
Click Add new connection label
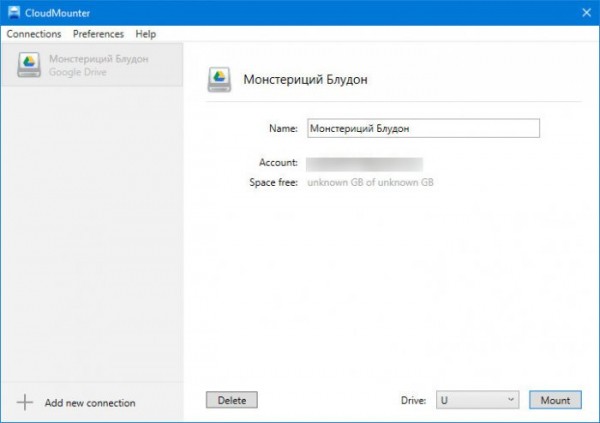90,403
